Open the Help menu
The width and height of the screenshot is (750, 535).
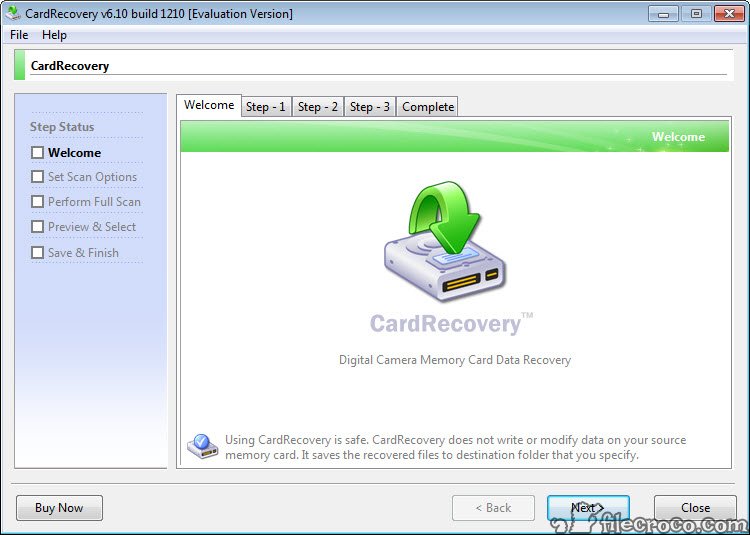[x=54, y=35]
